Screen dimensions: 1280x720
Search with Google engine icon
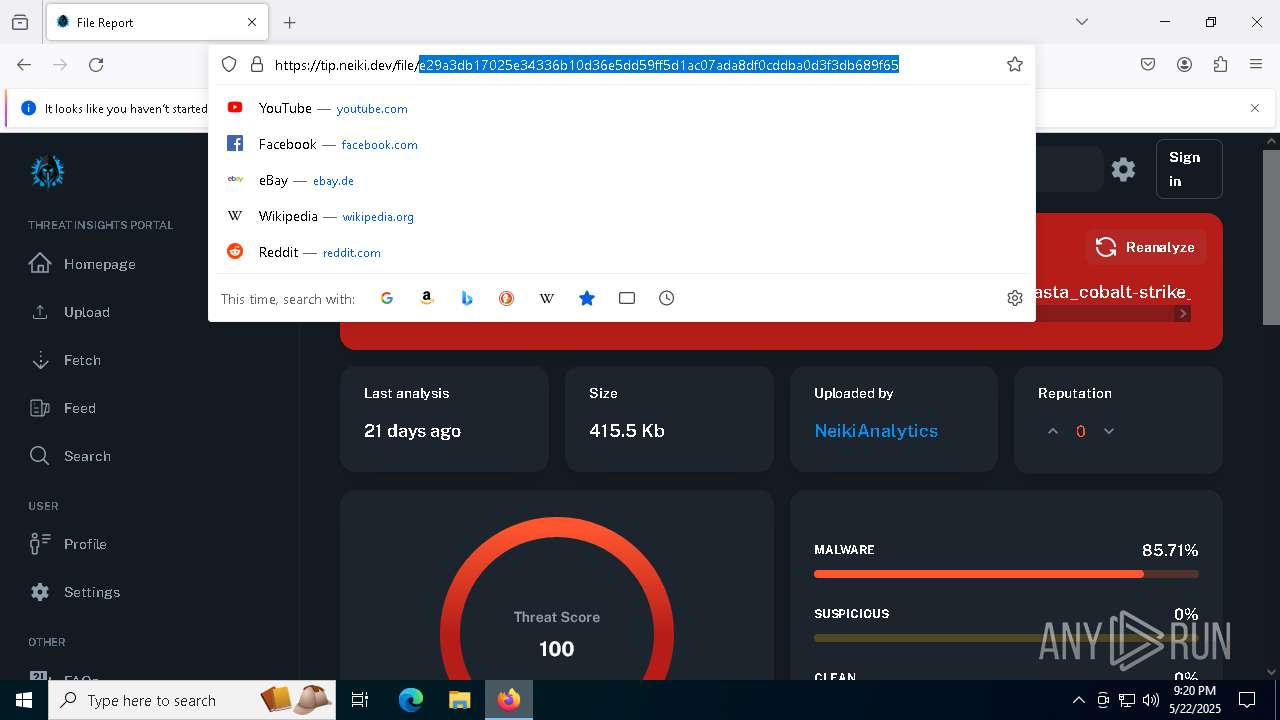[387, 298]
